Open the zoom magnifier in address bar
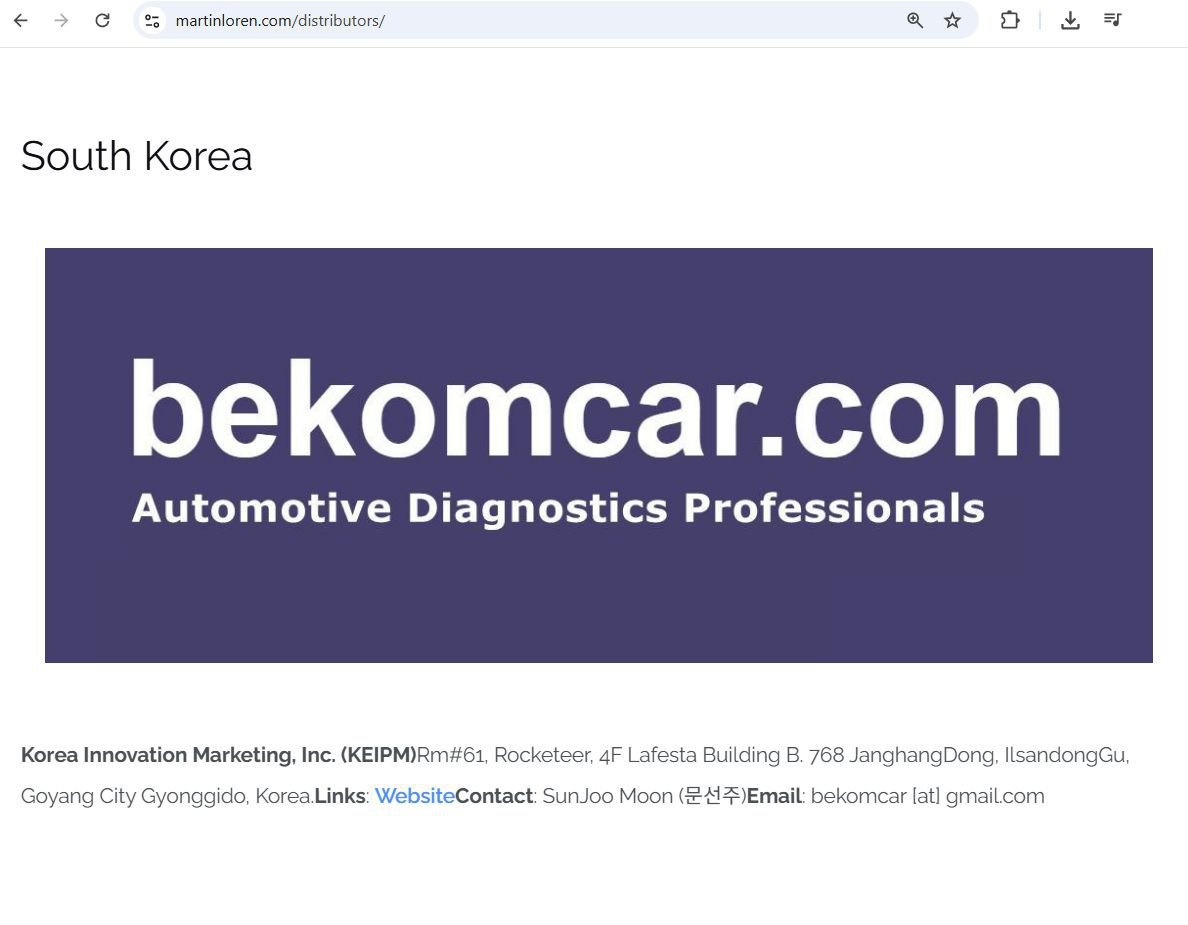This screenshot has height=925, width=1188. [x=914, y=20]
